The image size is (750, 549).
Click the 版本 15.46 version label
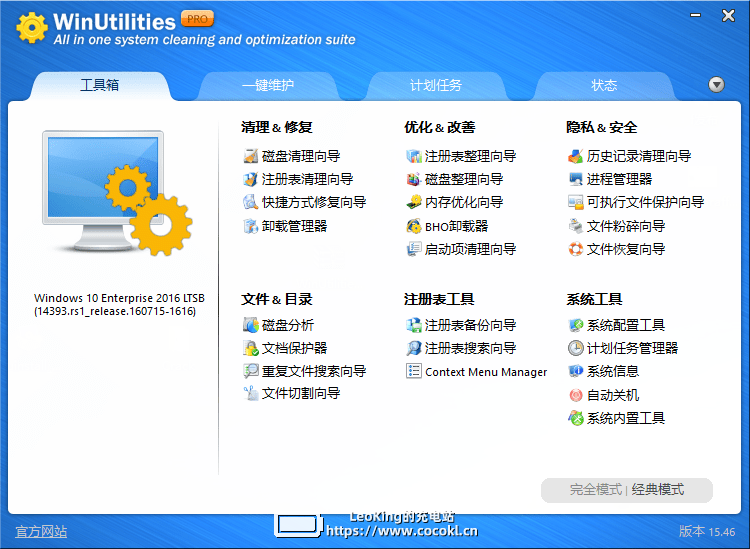(707, 531)
